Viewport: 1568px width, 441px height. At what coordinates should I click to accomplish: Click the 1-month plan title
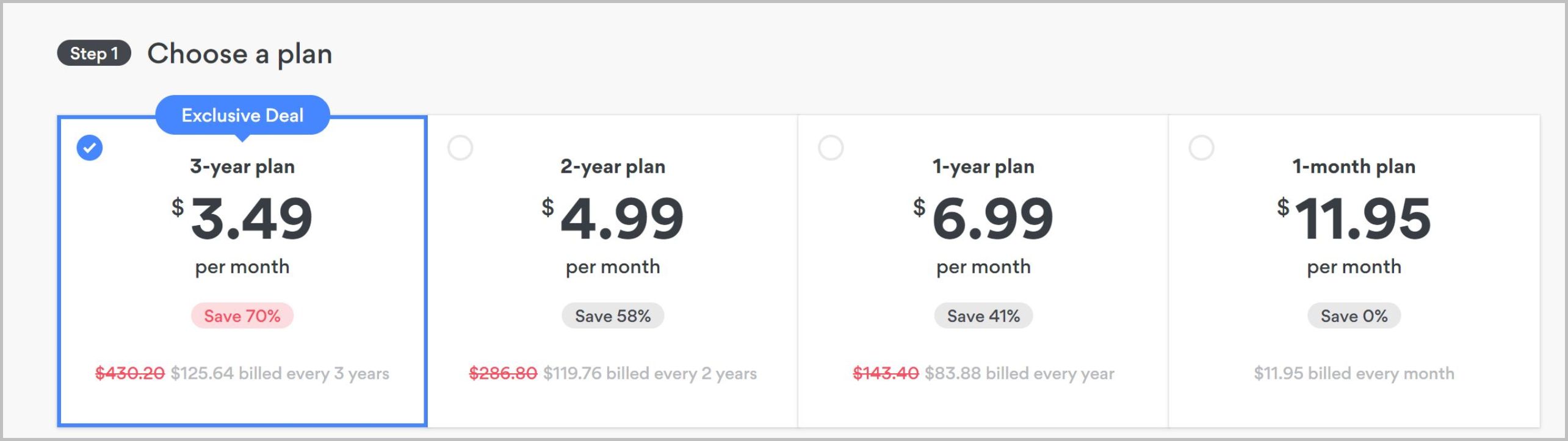click(1354, 167)
